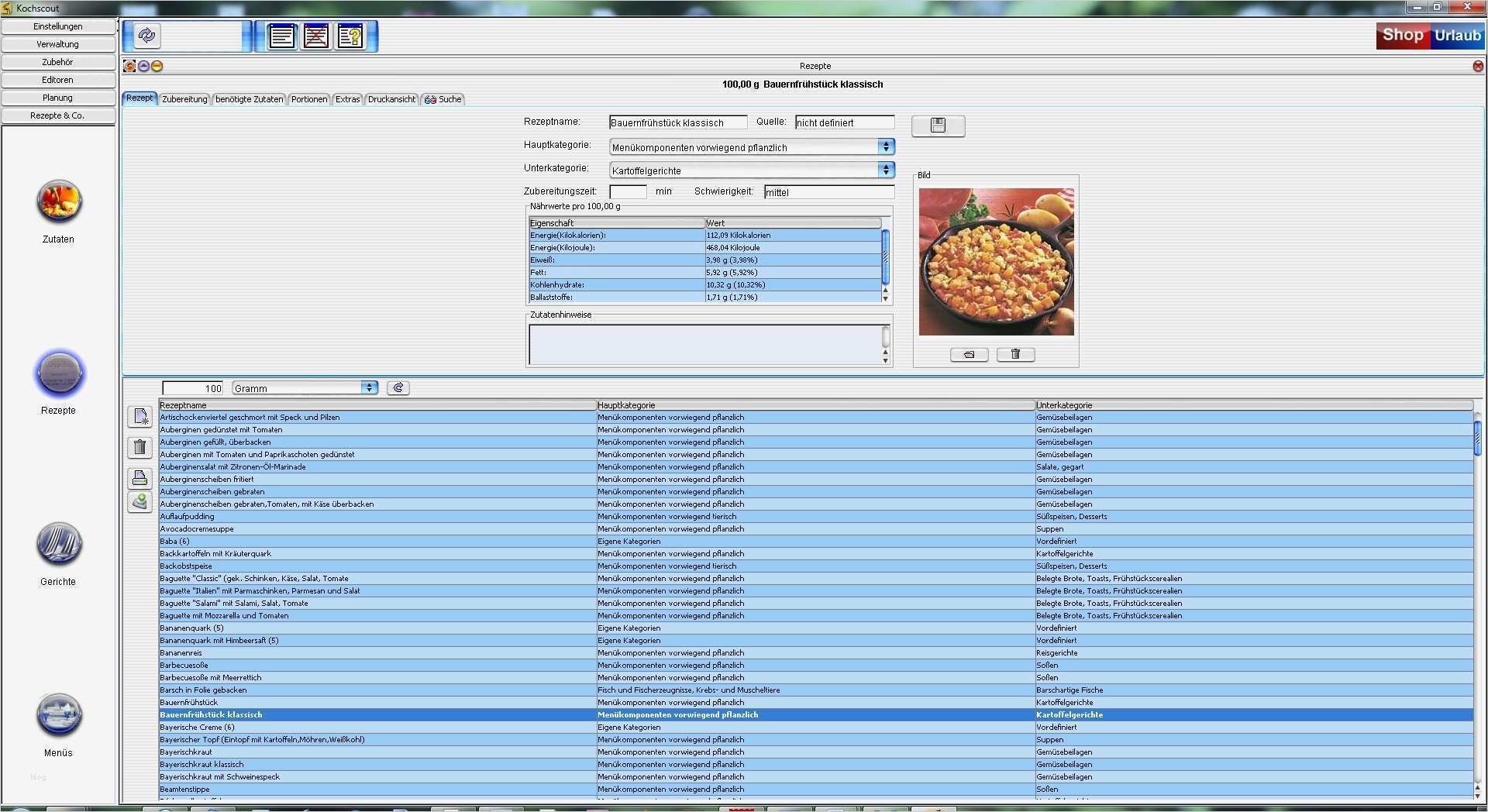Open image file with the folder button

click(969, 355)
